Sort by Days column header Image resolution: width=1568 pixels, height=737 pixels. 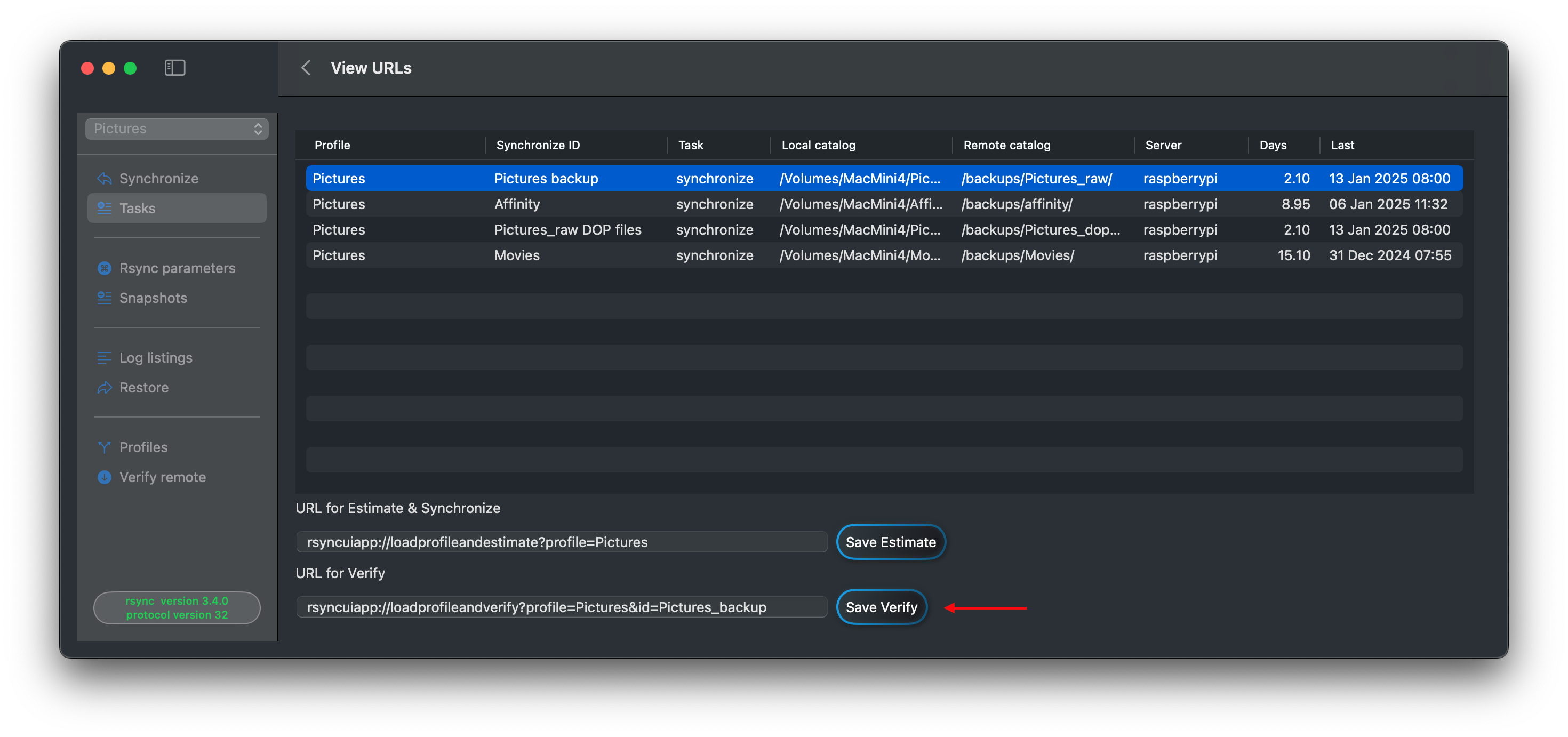1273,145
